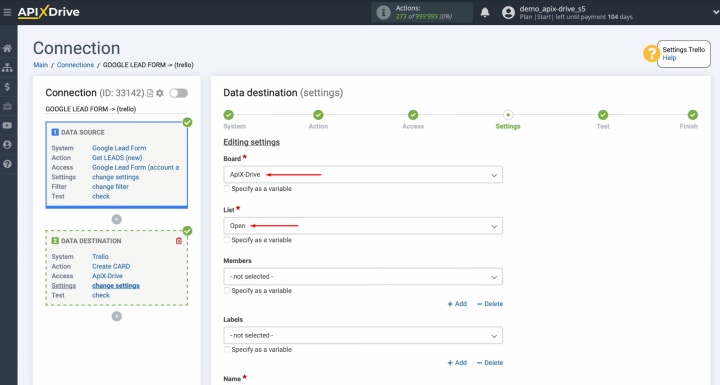Screen dimensions: 720x385
Task: Open the Trello system link
Action: pos(100,256)
